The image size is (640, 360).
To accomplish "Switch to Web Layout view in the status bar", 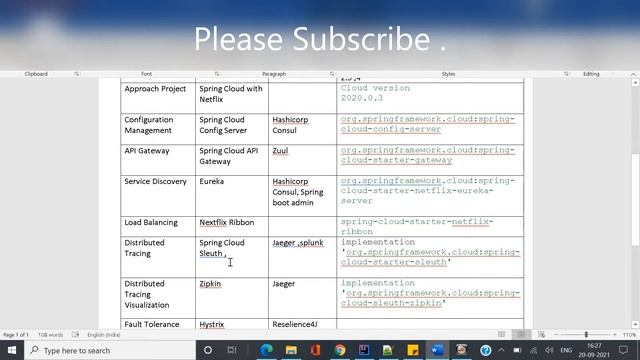I will point(542,335).
